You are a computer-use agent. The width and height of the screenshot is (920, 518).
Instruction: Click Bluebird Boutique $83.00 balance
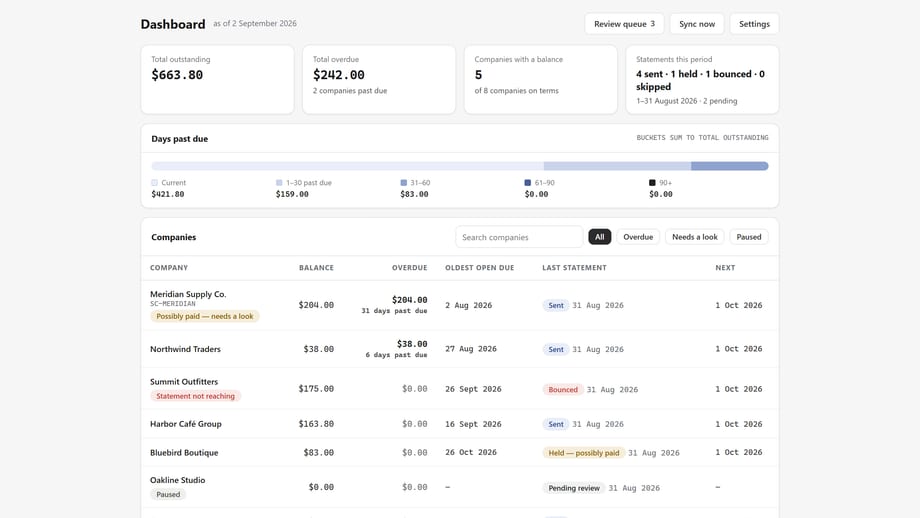coord(319,452)
